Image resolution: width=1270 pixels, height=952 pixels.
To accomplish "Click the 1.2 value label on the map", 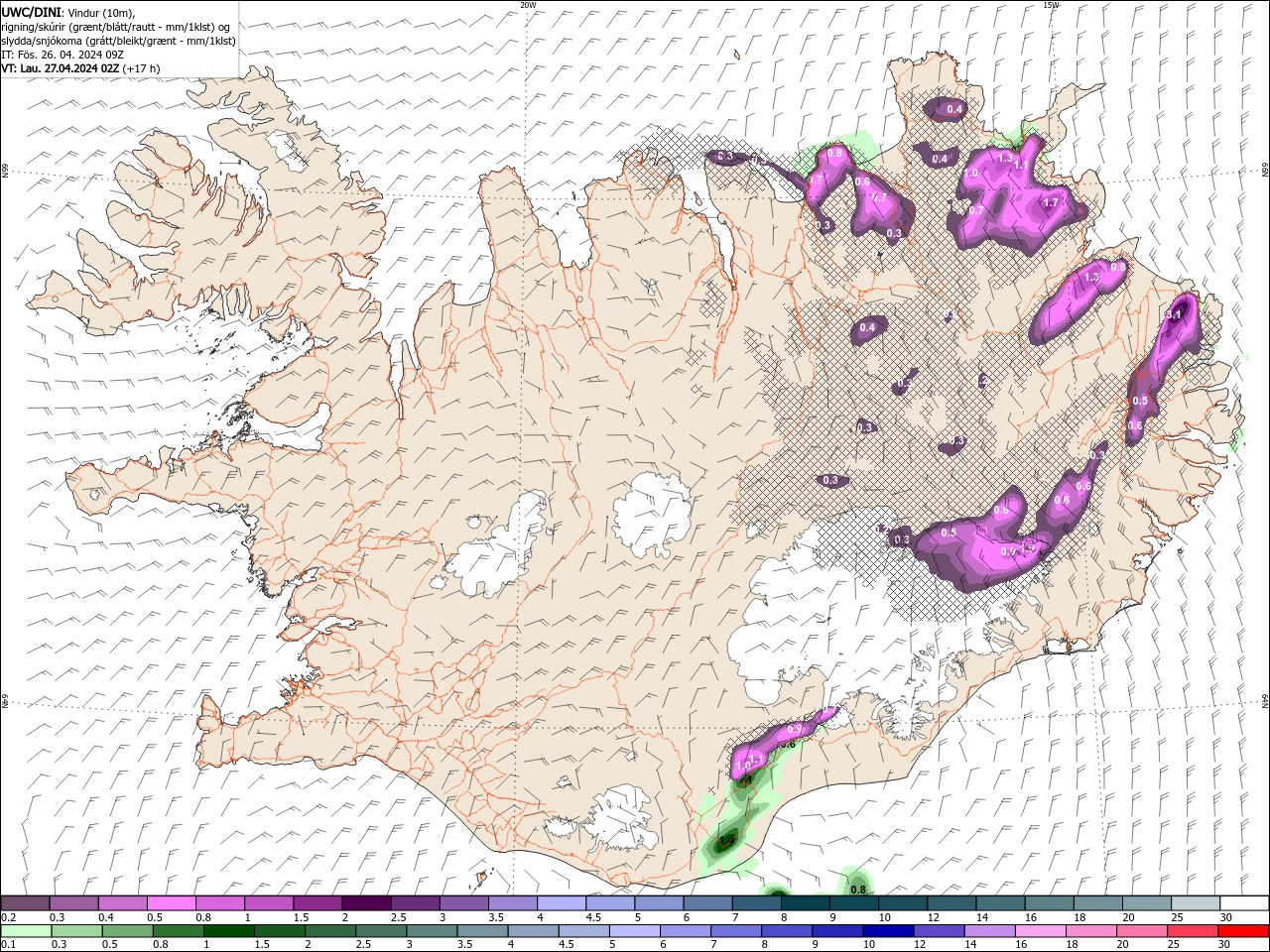I will tap(982, 381).
